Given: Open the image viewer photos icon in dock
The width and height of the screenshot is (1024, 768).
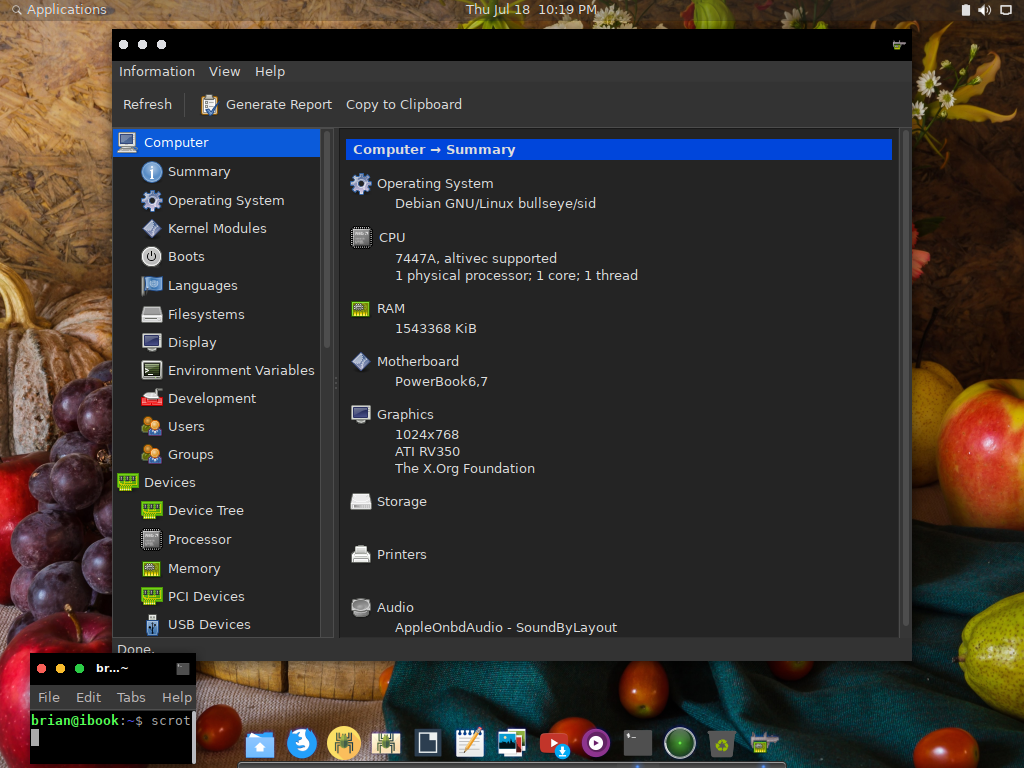Looking at the screenshot, I should [511, 743].
